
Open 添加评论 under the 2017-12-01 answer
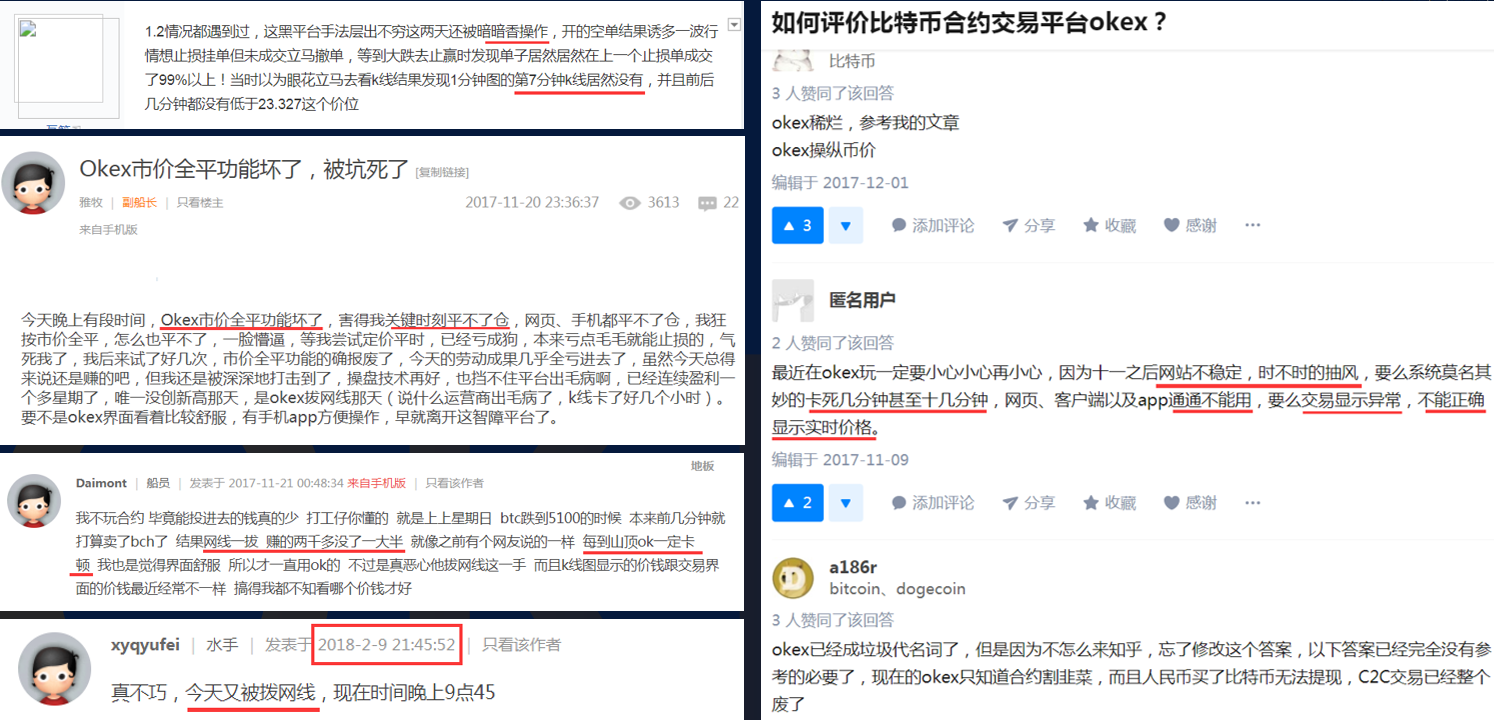click(x=932, y=225)
